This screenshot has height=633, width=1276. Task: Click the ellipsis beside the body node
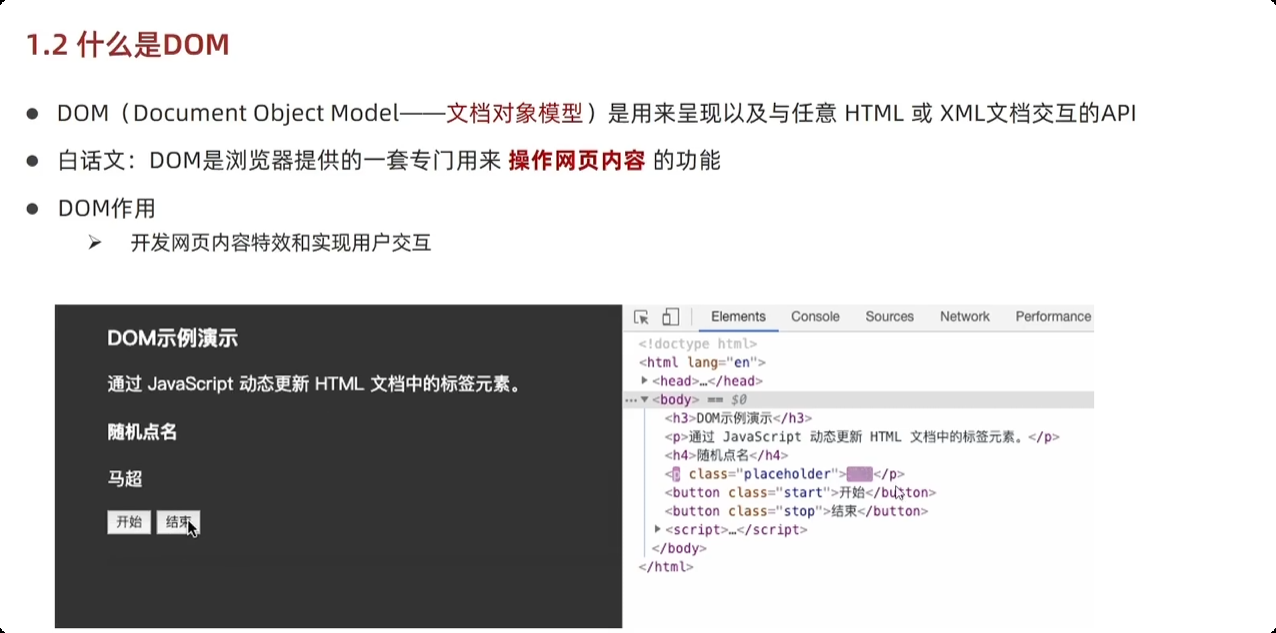click(x=630, y=400)
